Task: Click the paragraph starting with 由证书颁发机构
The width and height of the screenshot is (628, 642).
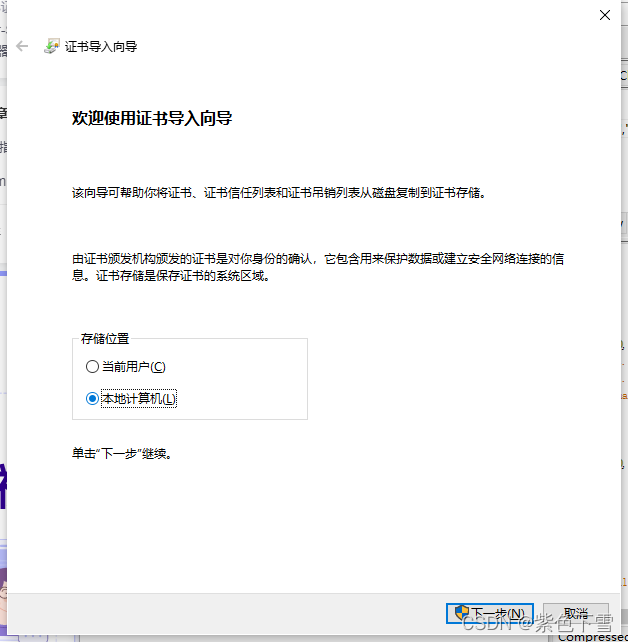Action: tap(318, 267)
